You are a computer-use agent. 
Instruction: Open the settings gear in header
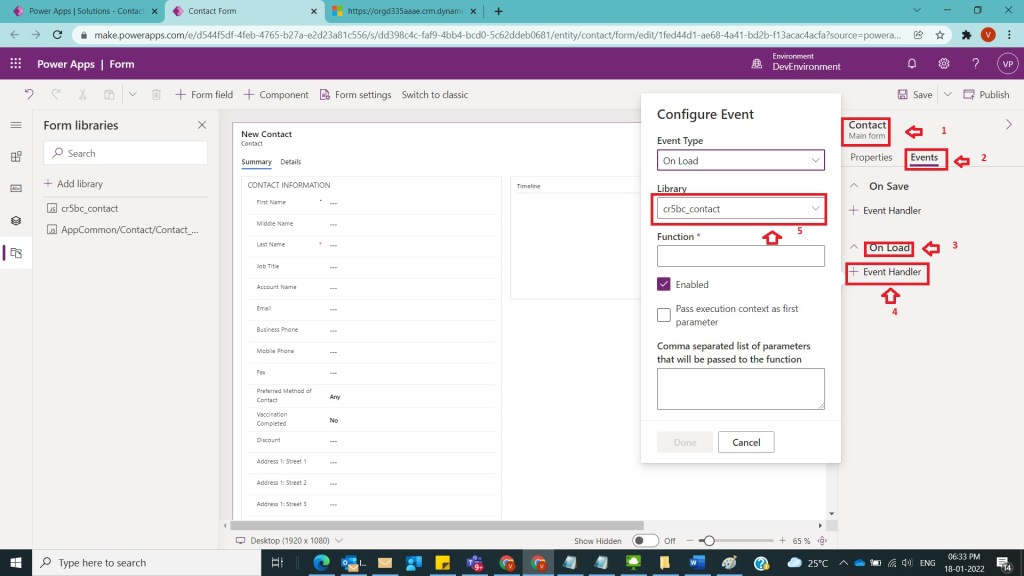(x=944, y=64)
